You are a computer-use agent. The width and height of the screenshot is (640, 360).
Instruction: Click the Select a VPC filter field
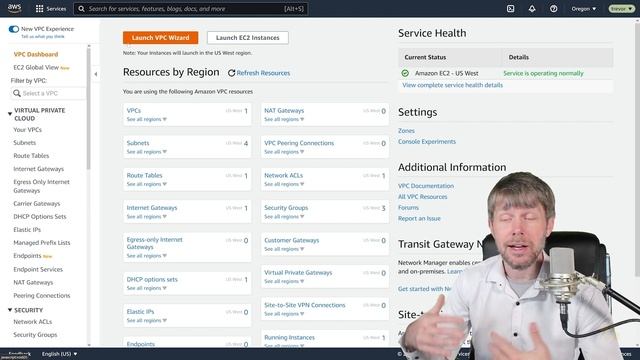pyautogui.click(x=48, y=93)
